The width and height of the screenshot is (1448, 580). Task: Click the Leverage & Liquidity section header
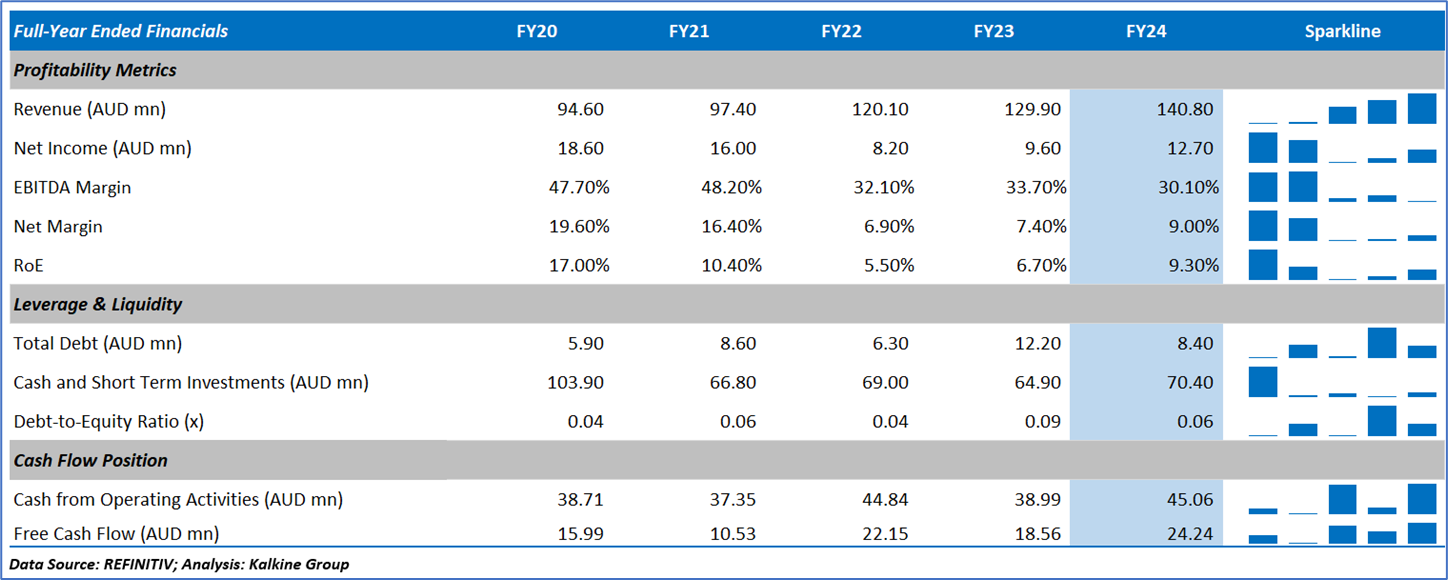[x=98, y=304]
